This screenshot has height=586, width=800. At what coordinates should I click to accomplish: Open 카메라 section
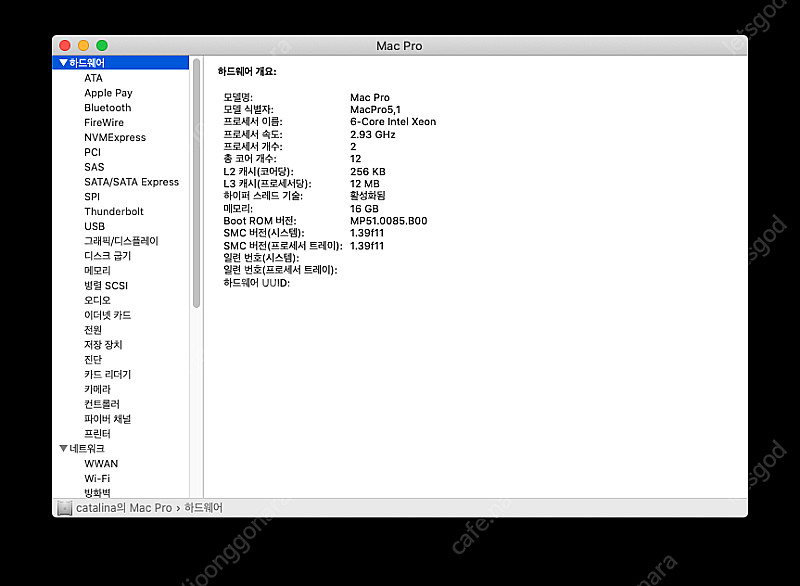tap(97, 389)
